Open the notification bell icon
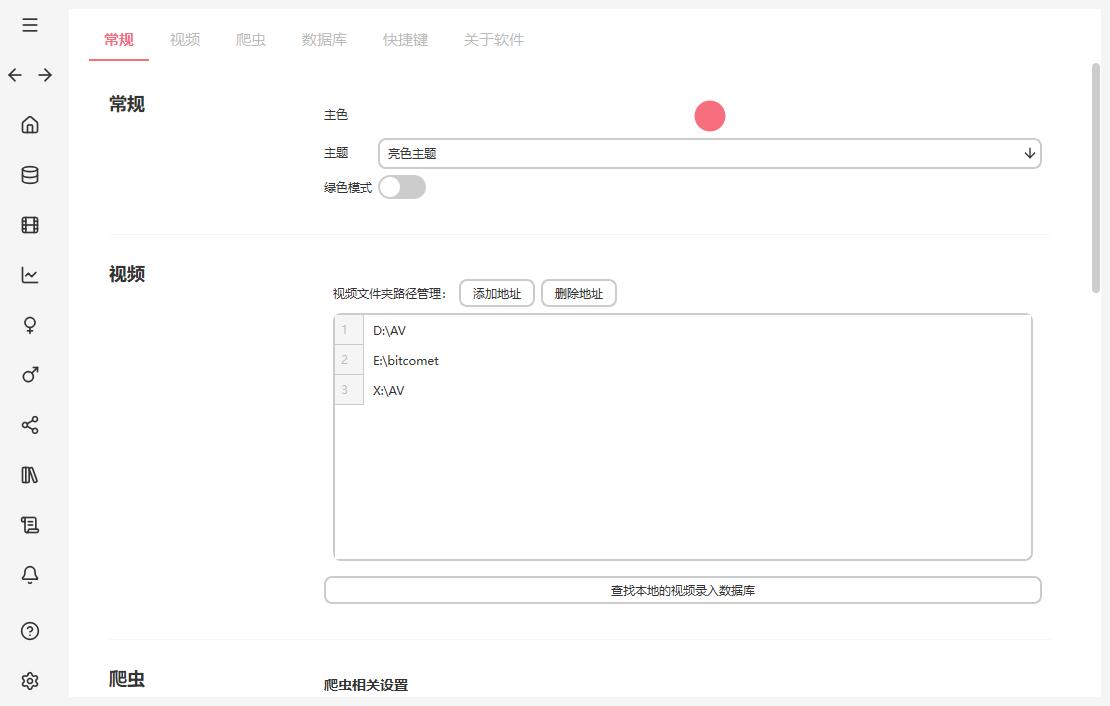 [30, 575]
